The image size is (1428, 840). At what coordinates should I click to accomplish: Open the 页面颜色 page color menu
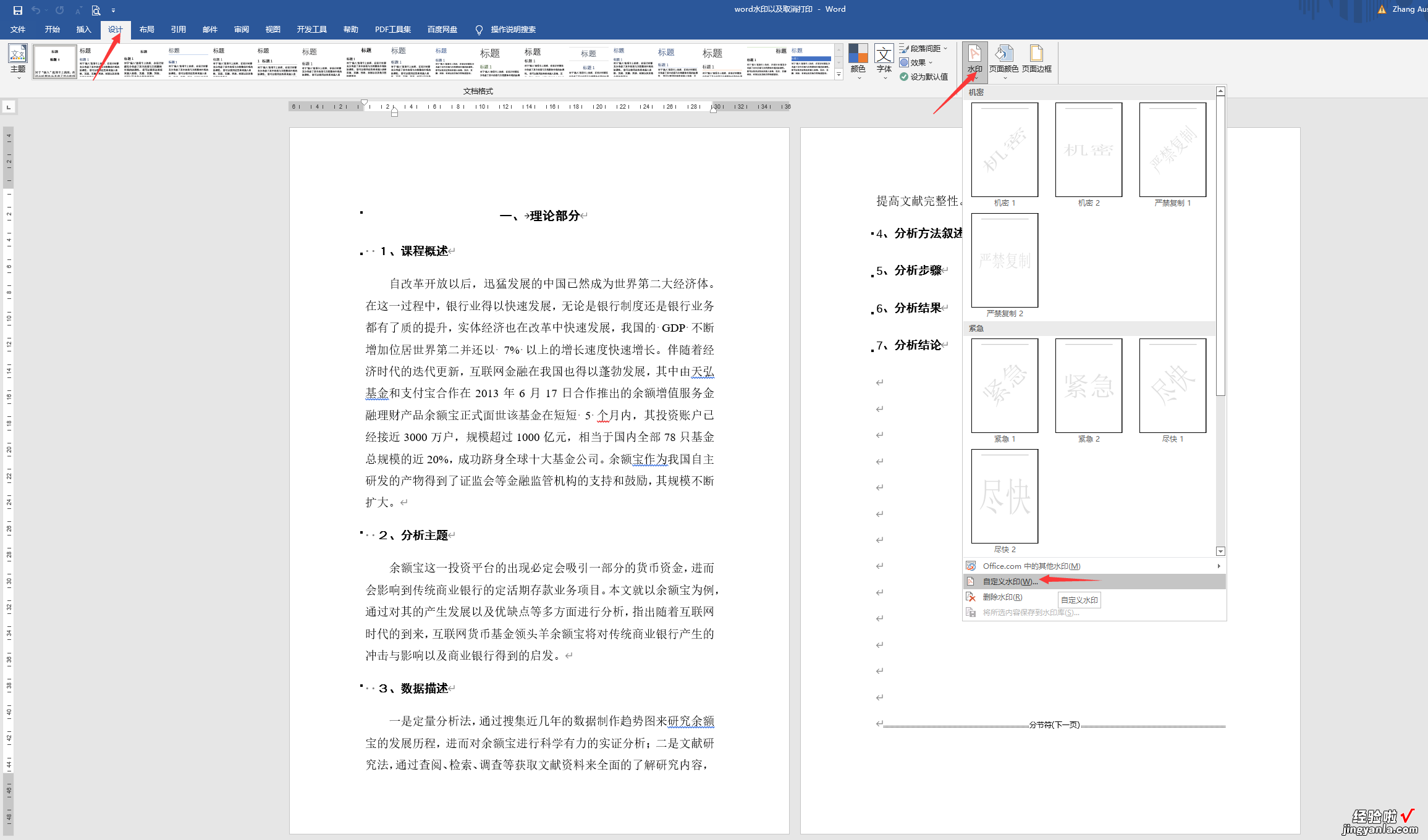(x=1003, y=61)
